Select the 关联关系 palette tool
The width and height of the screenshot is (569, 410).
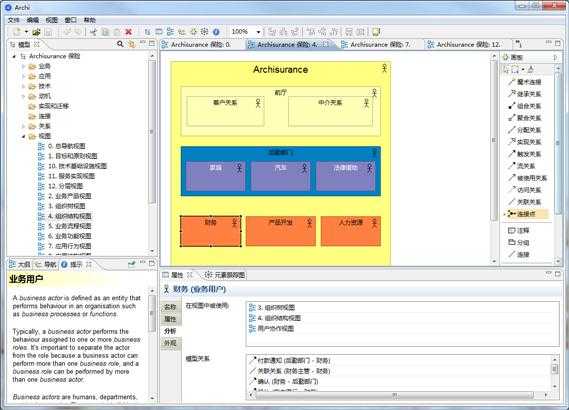coord(525,202)
